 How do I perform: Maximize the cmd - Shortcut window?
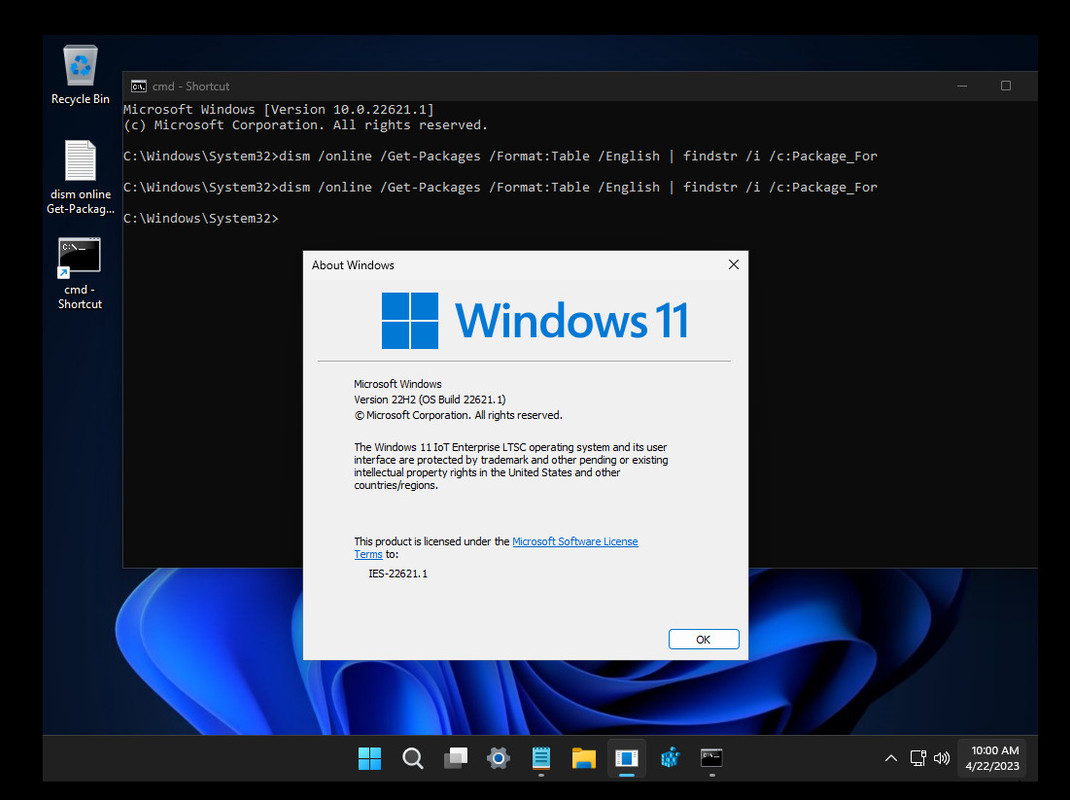(x=1006, y=86)
